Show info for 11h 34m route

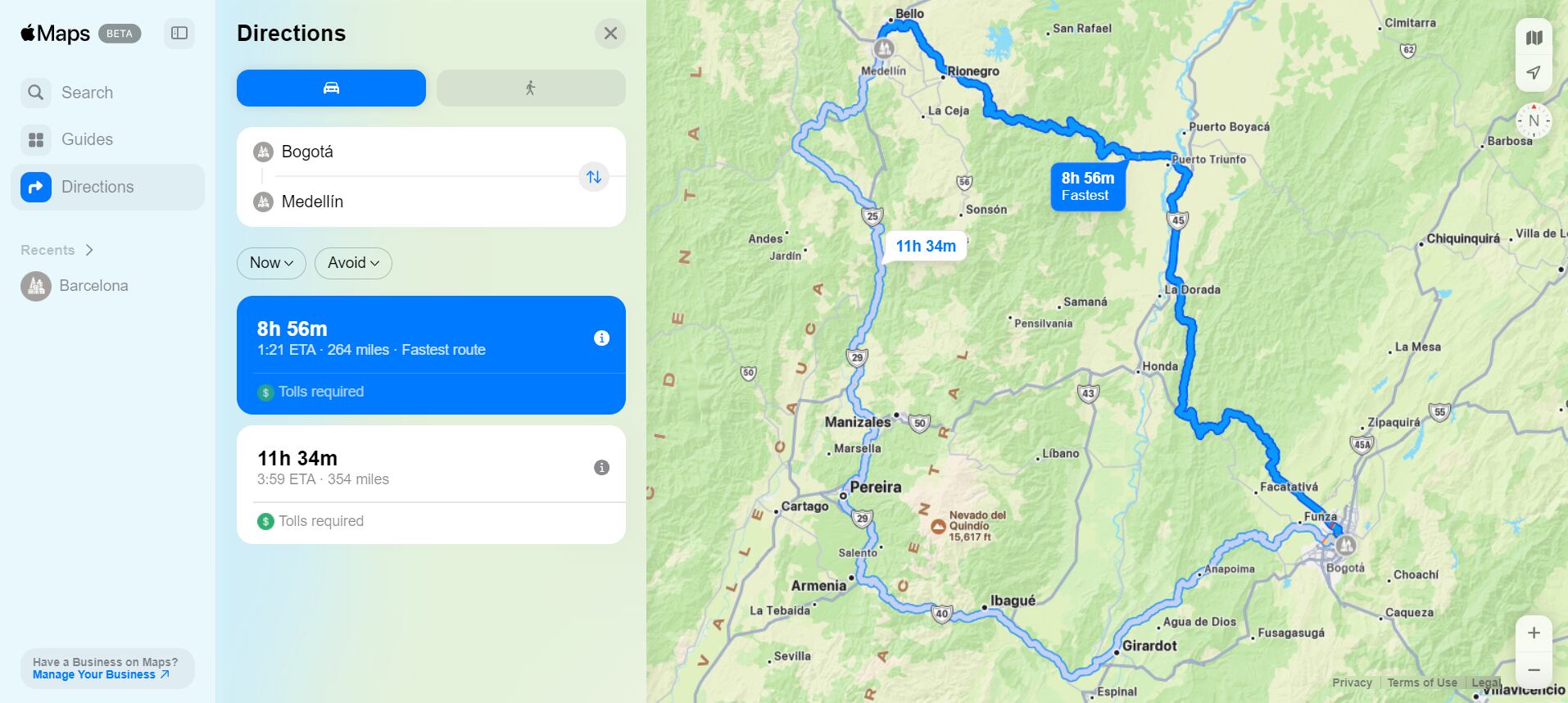(x=601, y=467)
